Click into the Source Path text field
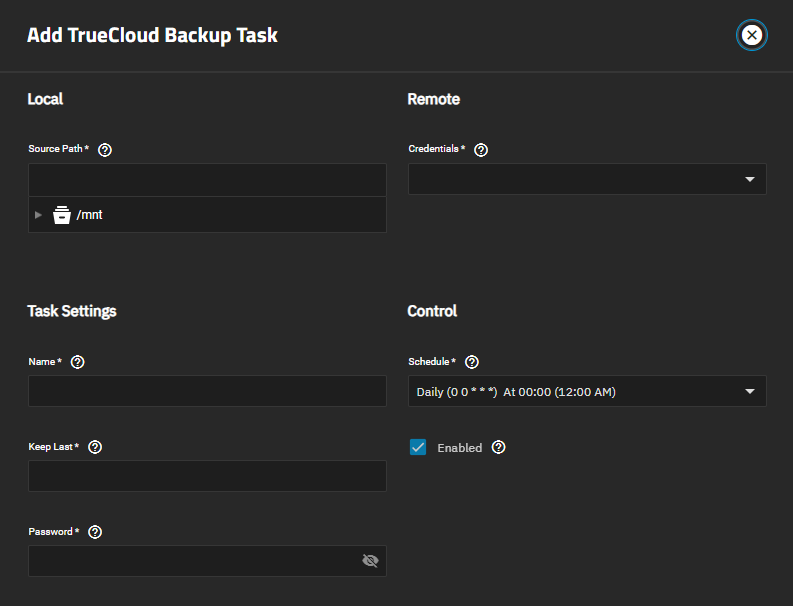793x606 pixels. coord(207,180)
